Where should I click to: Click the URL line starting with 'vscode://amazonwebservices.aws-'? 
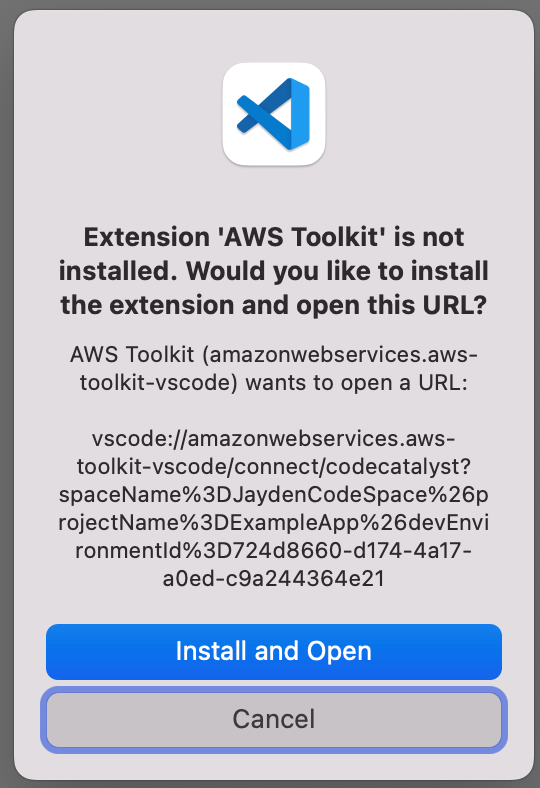274,439
